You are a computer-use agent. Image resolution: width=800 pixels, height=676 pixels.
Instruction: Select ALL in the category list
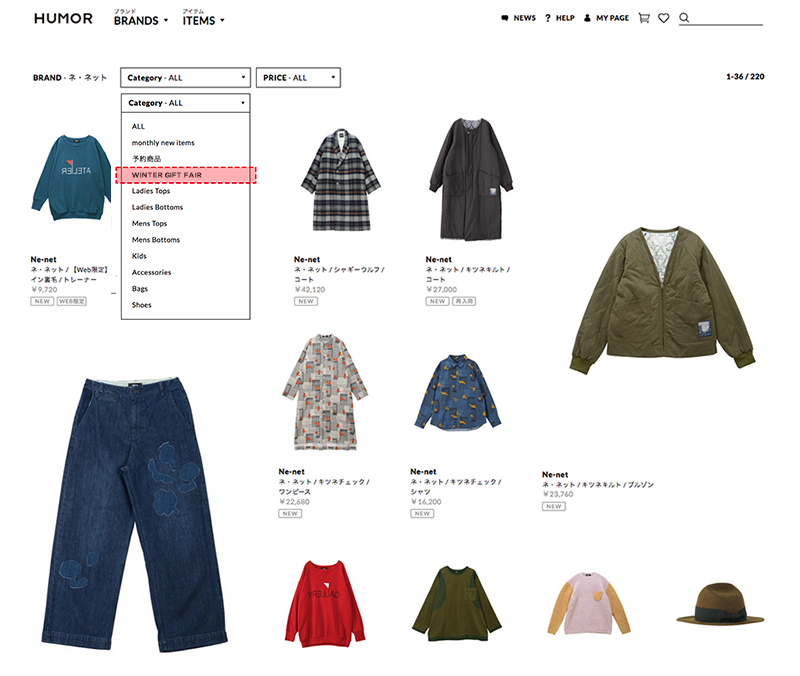pos(138,127)
